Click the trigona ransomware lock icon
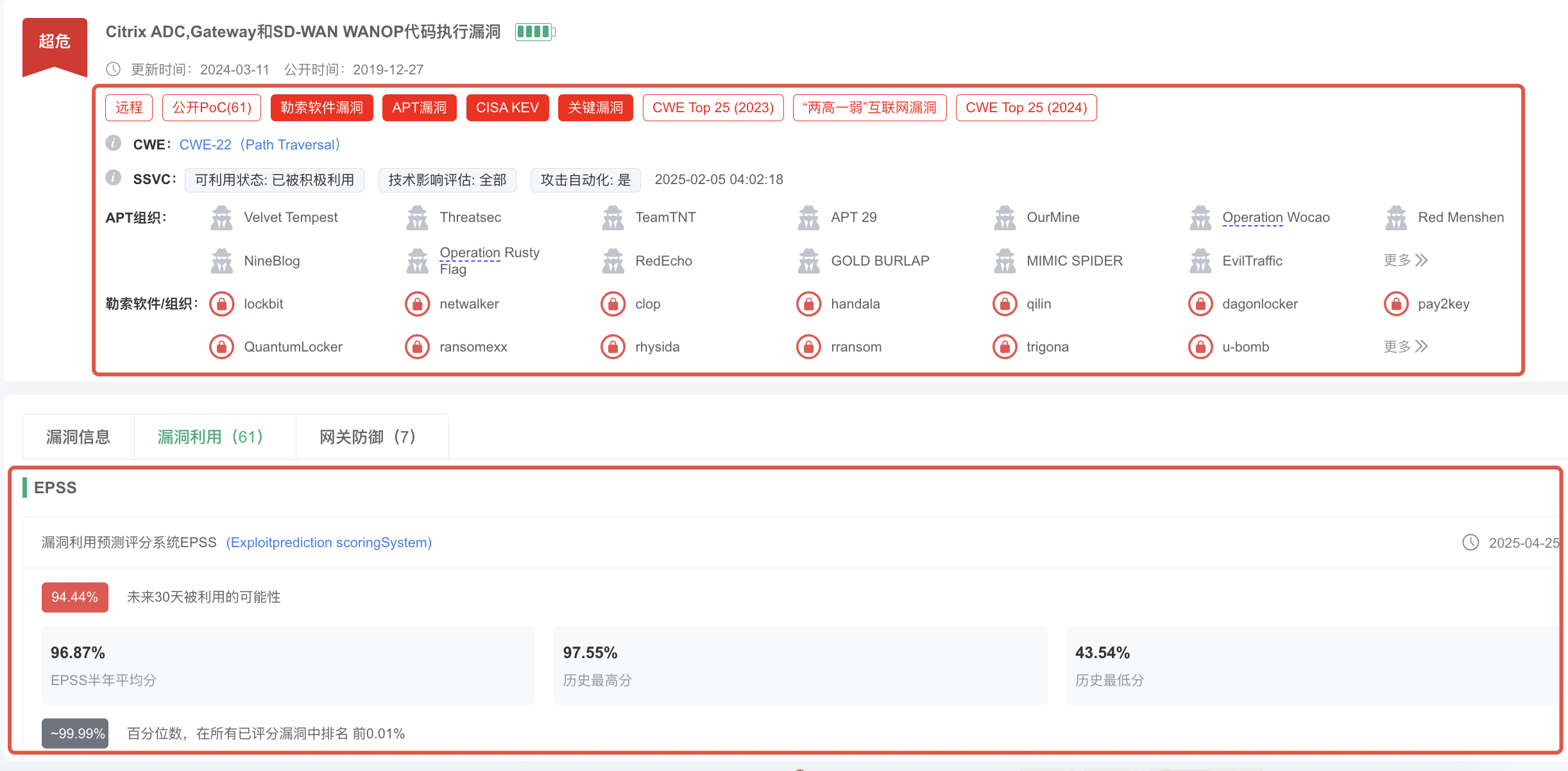The width and height of the screenshot is (1568, 771). (1005, 347)
